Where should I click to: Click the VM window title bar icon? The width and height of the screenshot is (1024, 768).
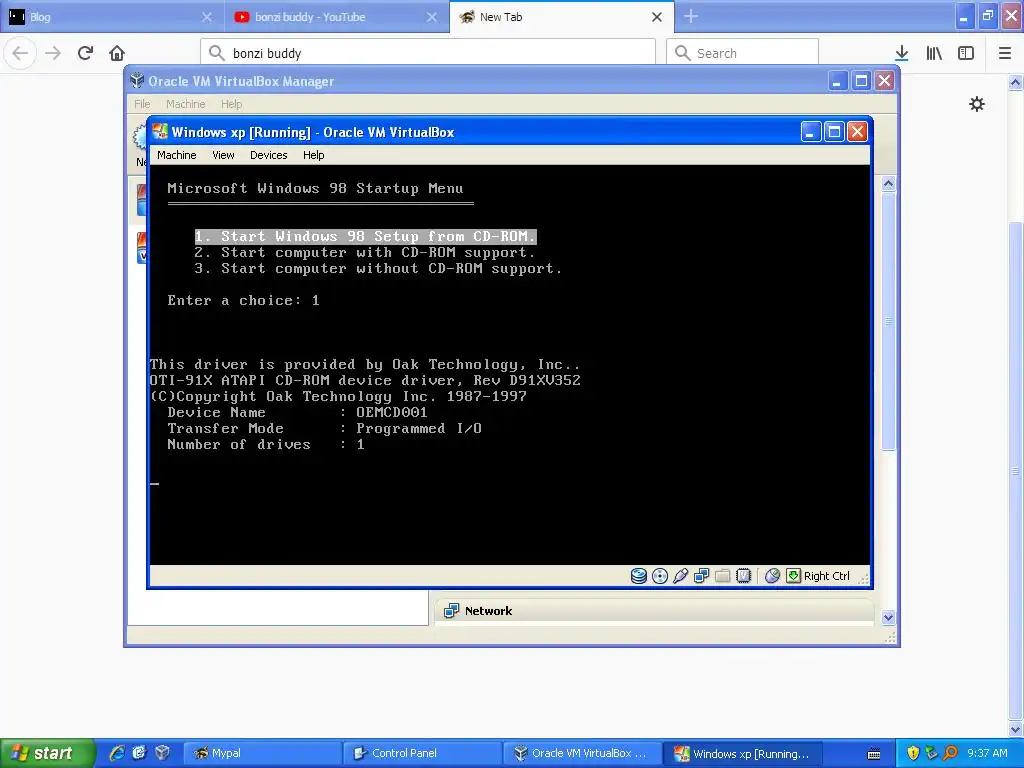click(x=160, y=131)
